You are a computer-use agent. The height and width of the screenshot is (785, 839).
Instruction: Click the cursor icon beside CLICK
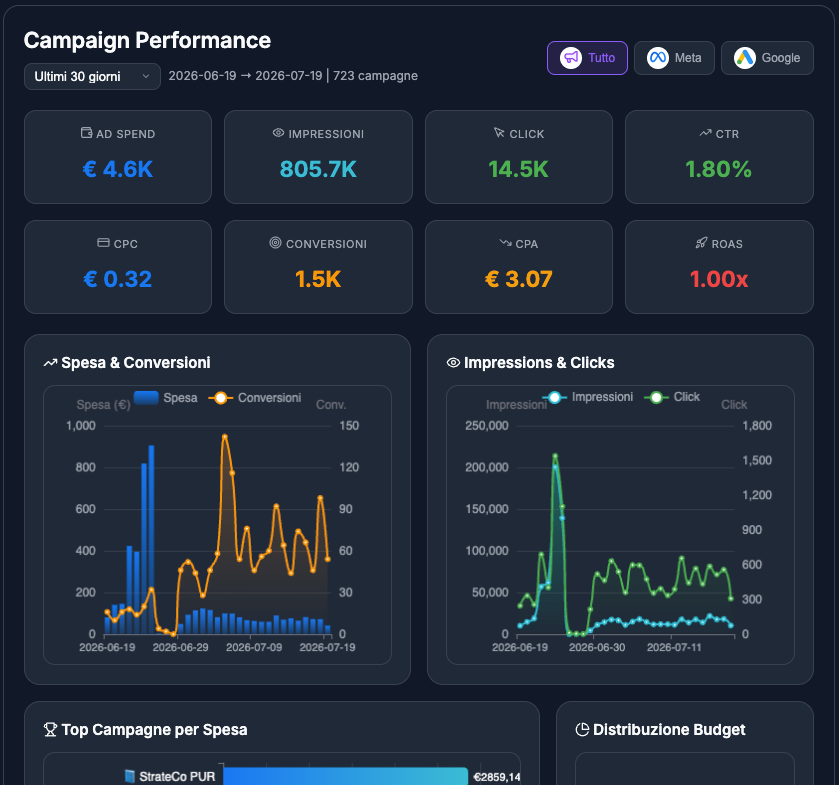[499, 133]
